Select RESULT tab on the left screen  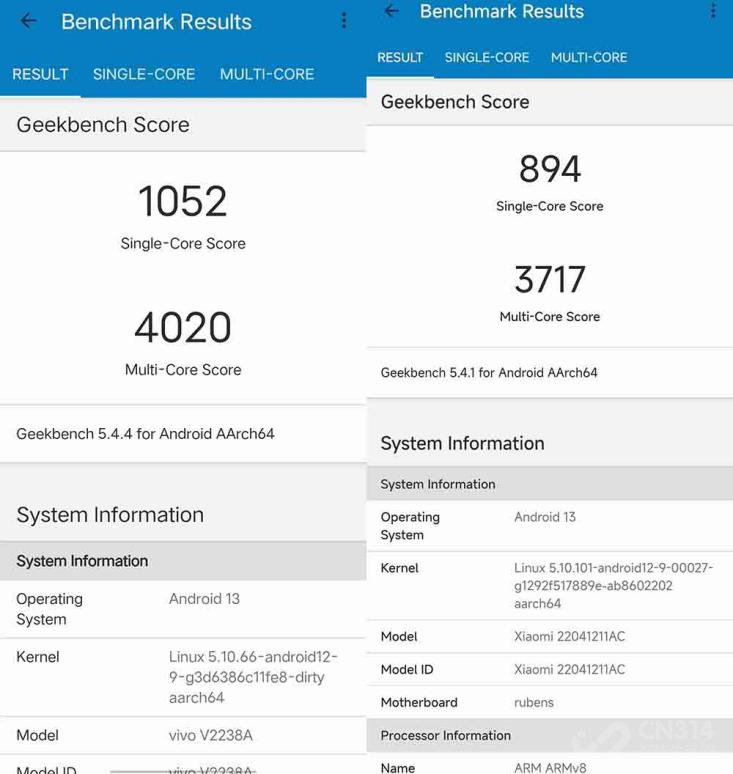pyautogui.click(x=40, y=74)
